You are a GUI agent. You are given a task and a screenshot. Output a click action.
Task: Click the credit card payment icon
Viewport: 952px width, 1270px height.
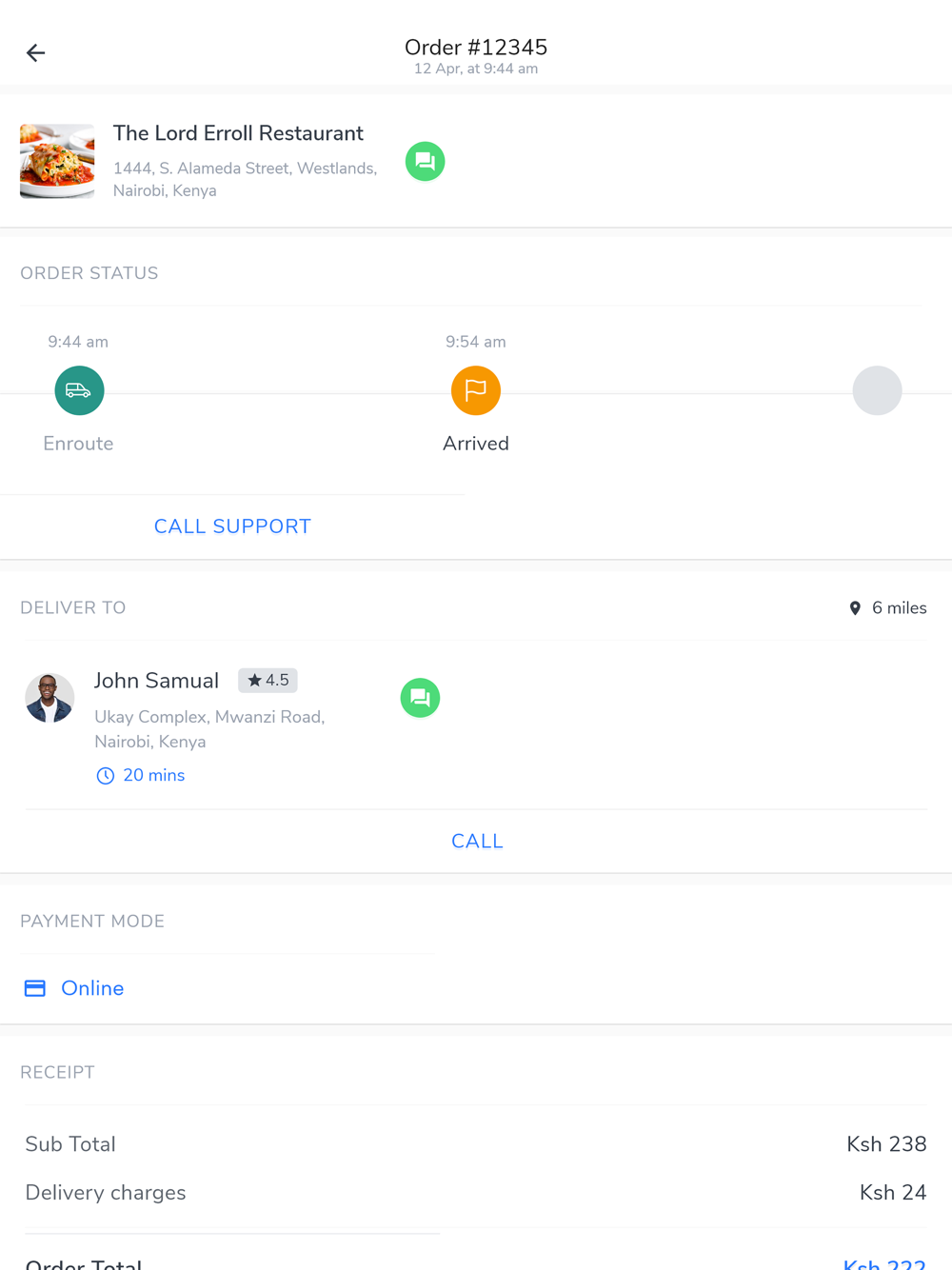point(35,988)
